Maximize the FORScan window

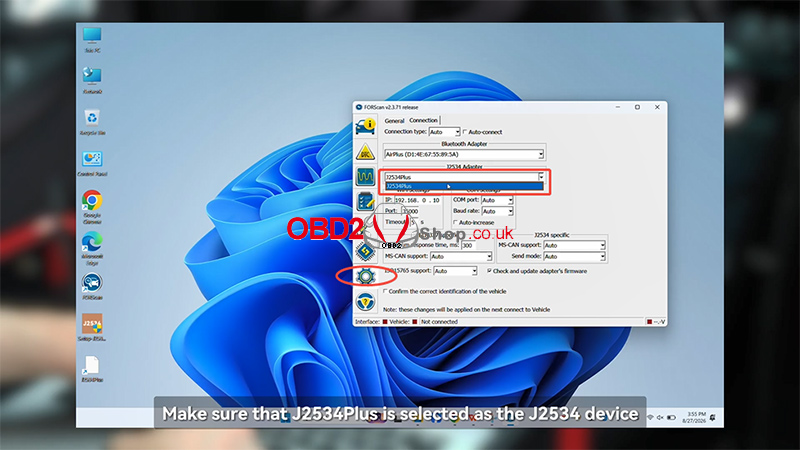(x=637, y=107)
